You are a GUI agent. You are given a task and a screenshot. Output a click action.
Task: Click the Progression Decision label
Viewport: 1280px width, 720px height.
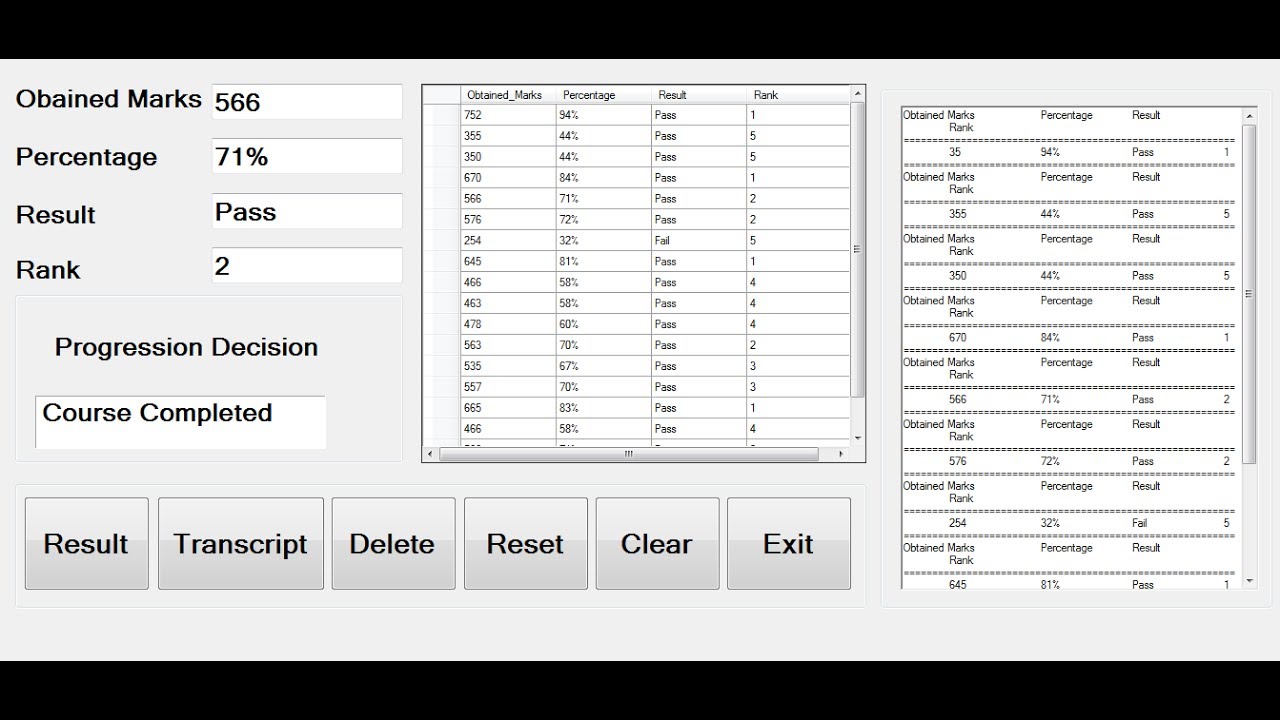186,347
